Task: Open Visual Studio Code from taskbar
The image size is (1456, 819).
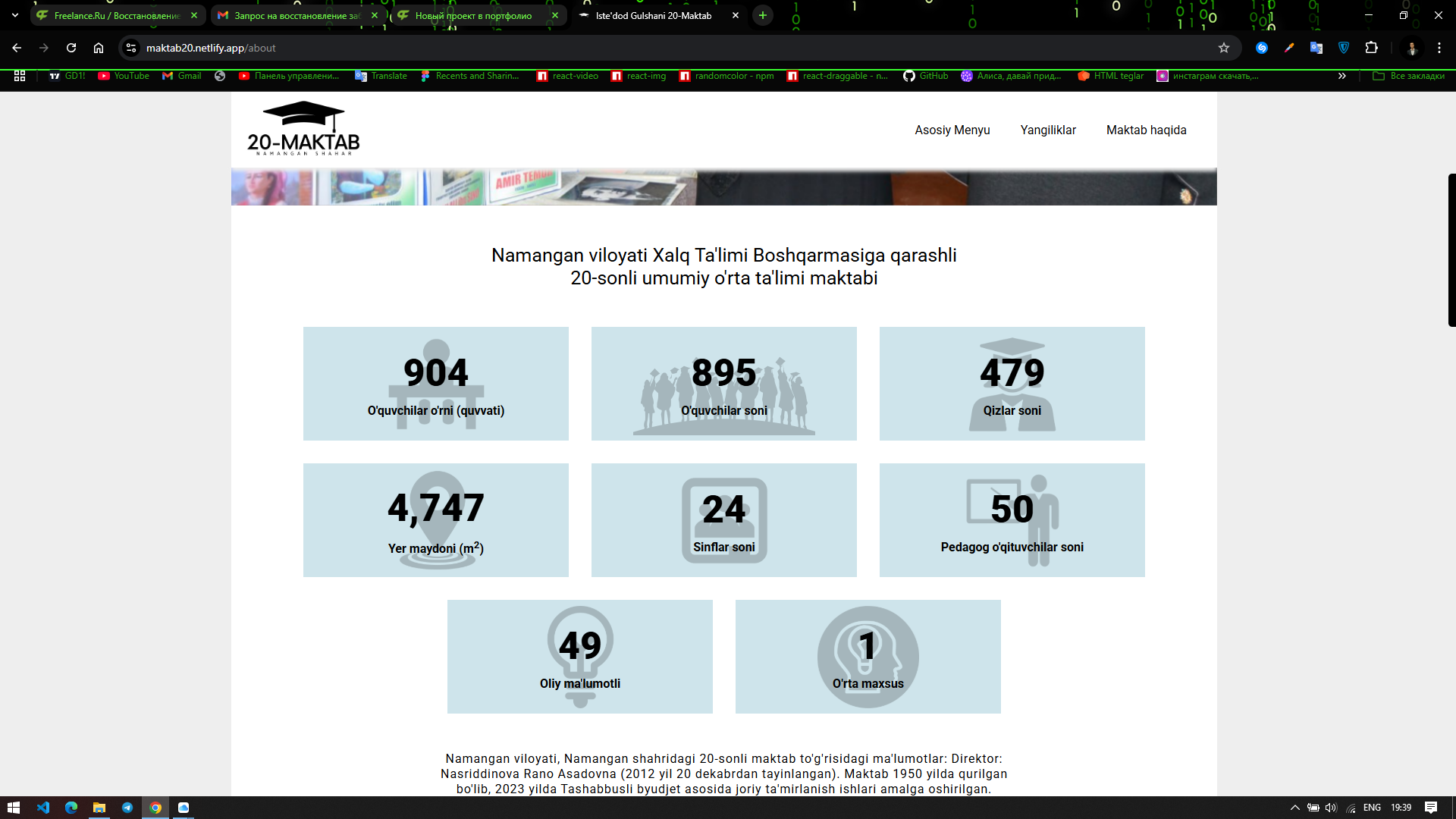Action: tap(42, 808)
